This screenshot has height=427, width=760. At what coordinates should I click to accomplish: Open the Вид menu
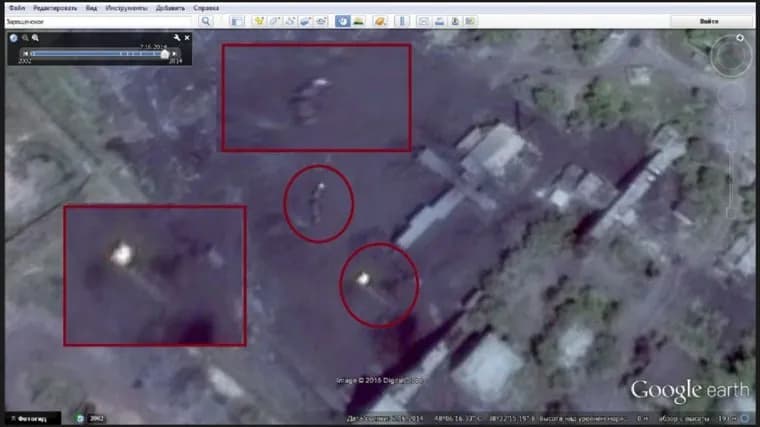pos(91,7)
